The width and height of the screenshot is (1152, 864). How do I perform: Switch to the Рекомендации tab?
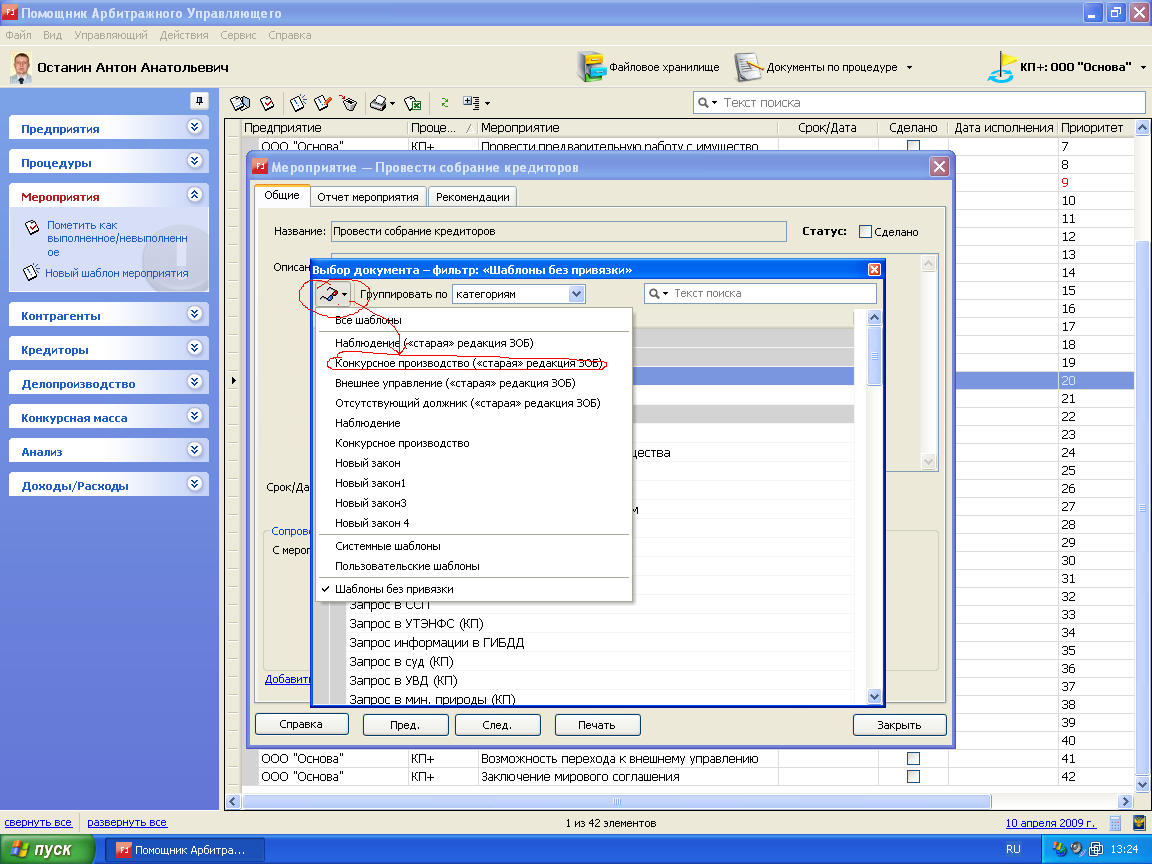click(x=472, y=197)
